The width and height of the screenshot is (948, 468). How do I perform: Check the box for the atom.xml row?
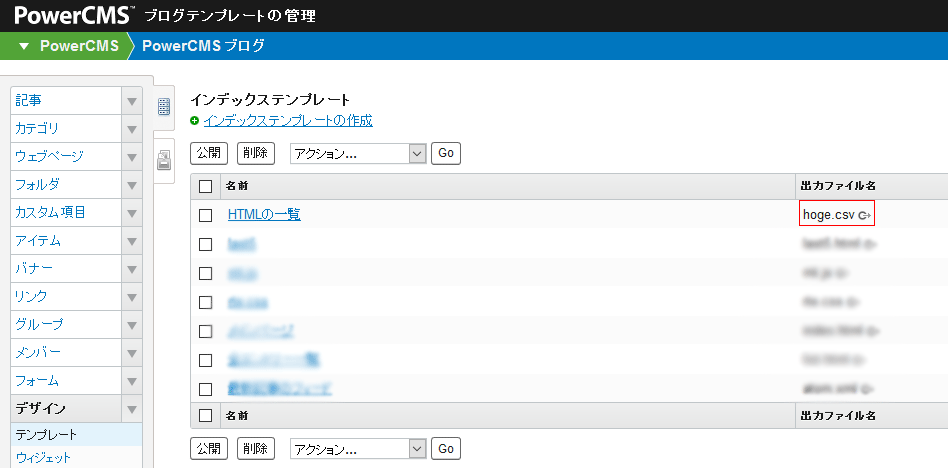pyautogui.click(x=206, y=389)
